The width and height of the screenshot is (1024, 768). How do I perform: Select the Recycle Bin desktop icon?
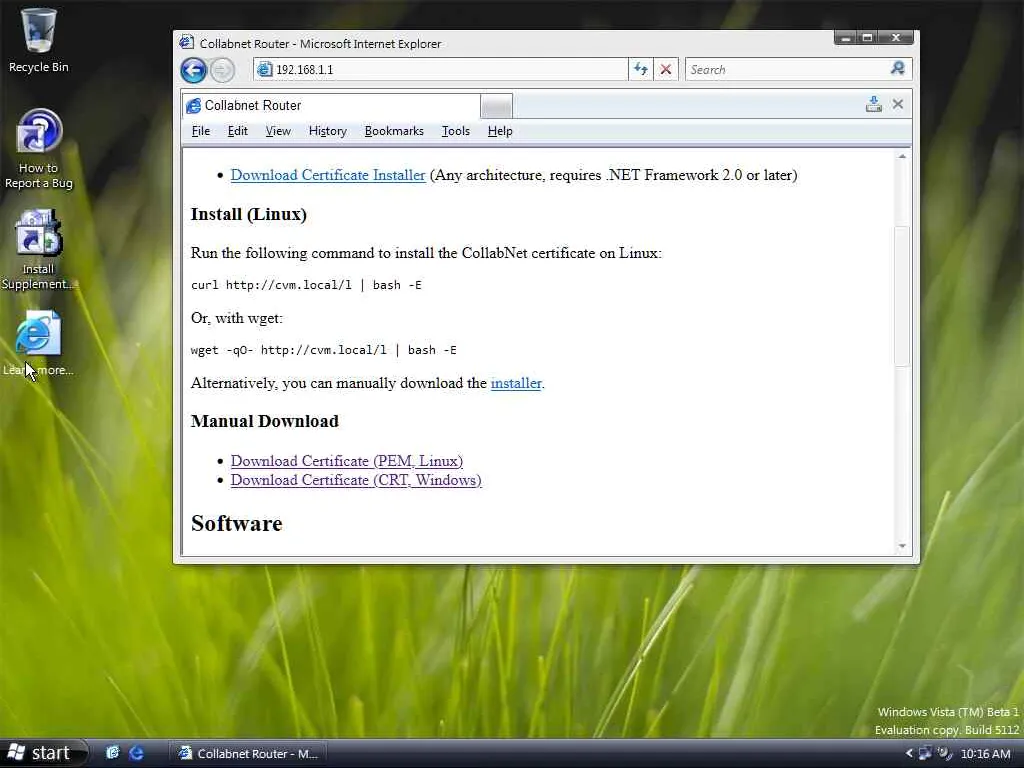[39, 40]
